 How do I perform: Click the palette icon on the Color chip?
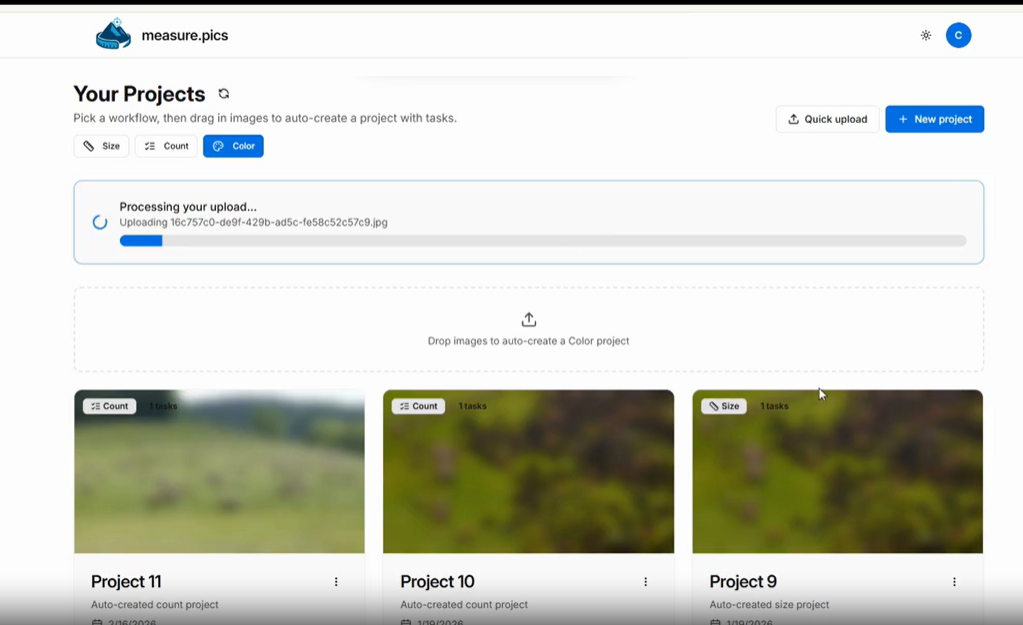[218, 145]
